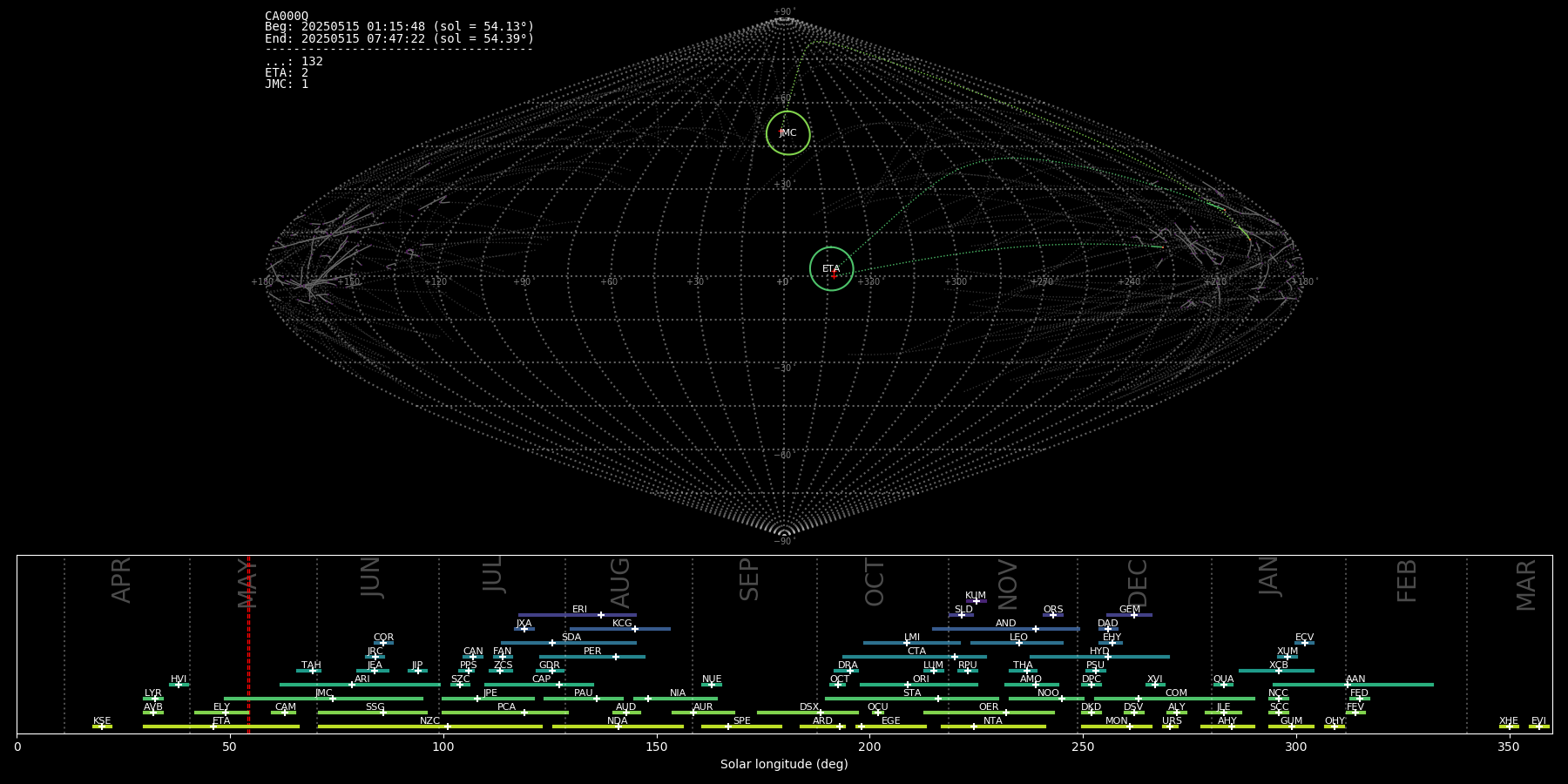
Task: Click the ETA radiant circle on sky map
Action: tap(831, 269)
